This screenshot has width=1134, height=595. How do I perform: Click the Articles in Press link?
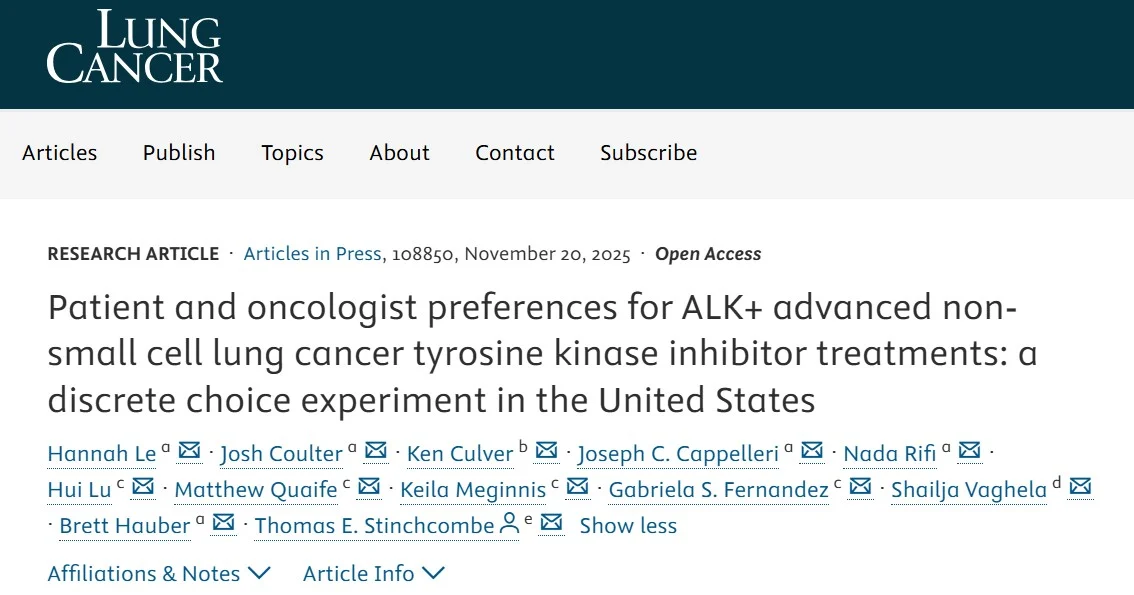click(311, 253)
